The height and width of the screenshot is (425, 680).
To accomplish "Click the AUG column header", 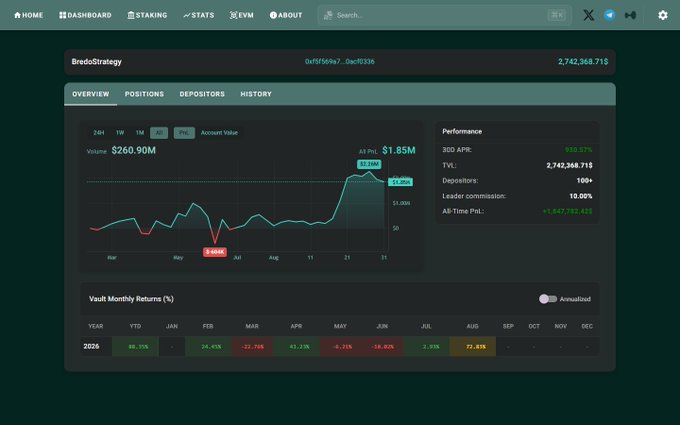I will click(473, 326).
